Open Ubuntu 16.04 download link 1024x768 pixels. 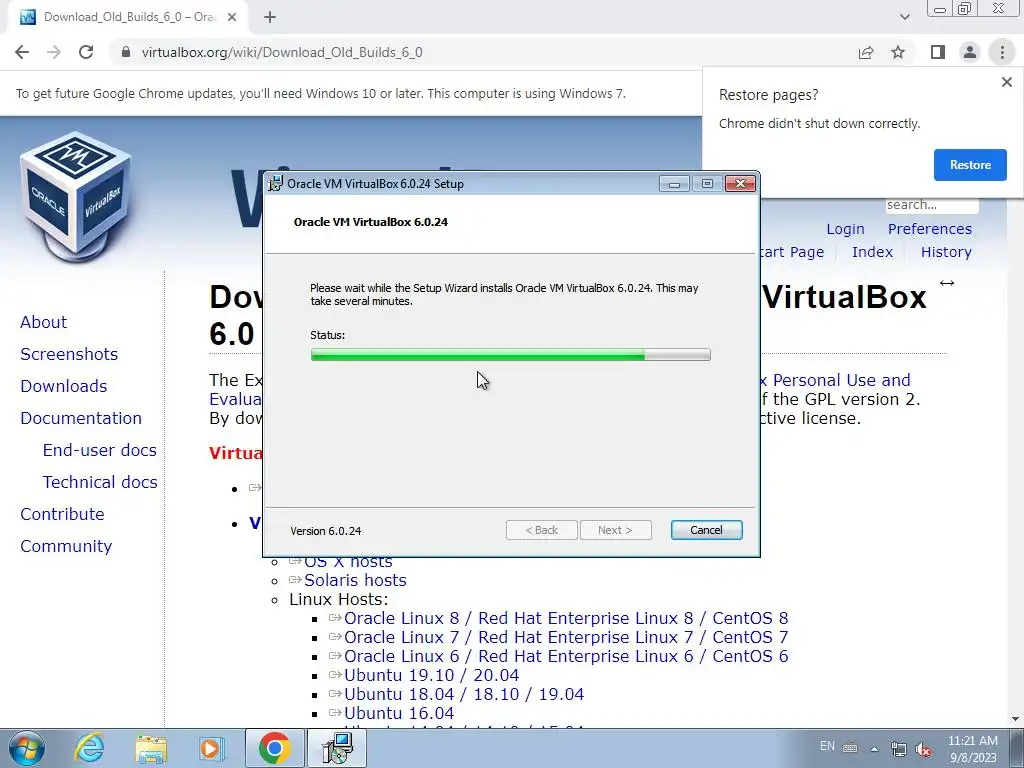pos(399,712)
